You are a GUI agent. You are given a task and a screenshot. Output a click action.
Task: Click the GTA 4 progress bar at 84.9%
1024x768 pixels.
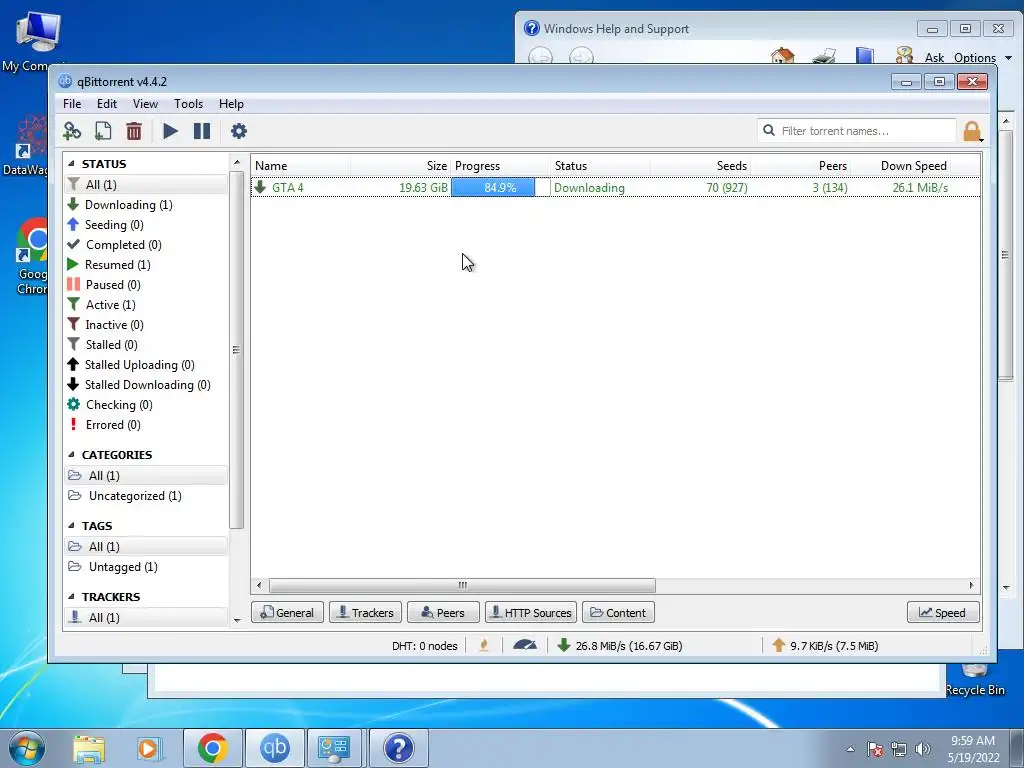coord(500,187)
